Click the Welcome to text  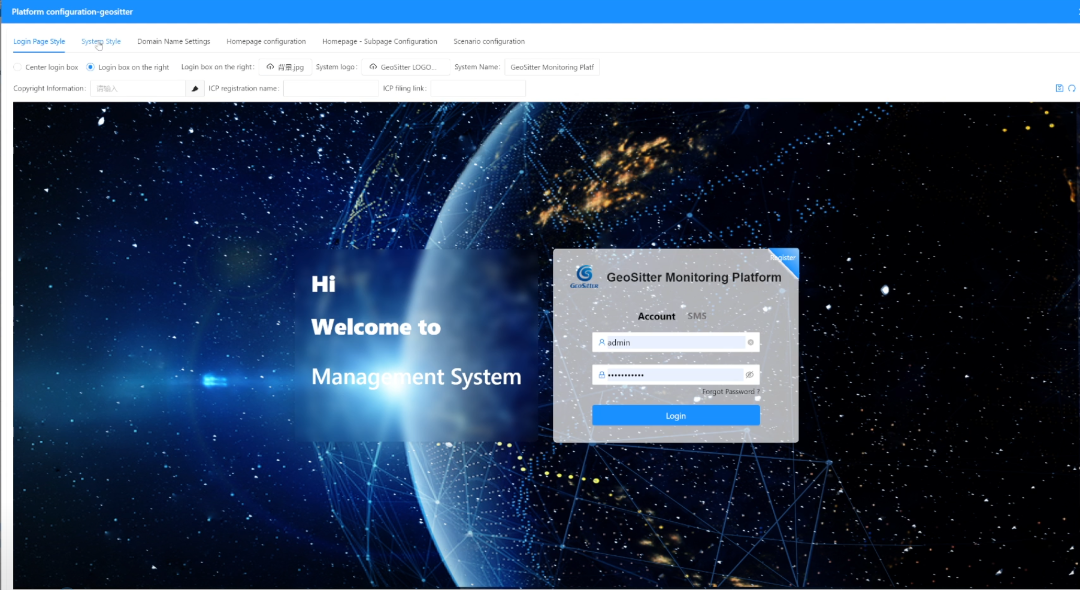[376, 327]
